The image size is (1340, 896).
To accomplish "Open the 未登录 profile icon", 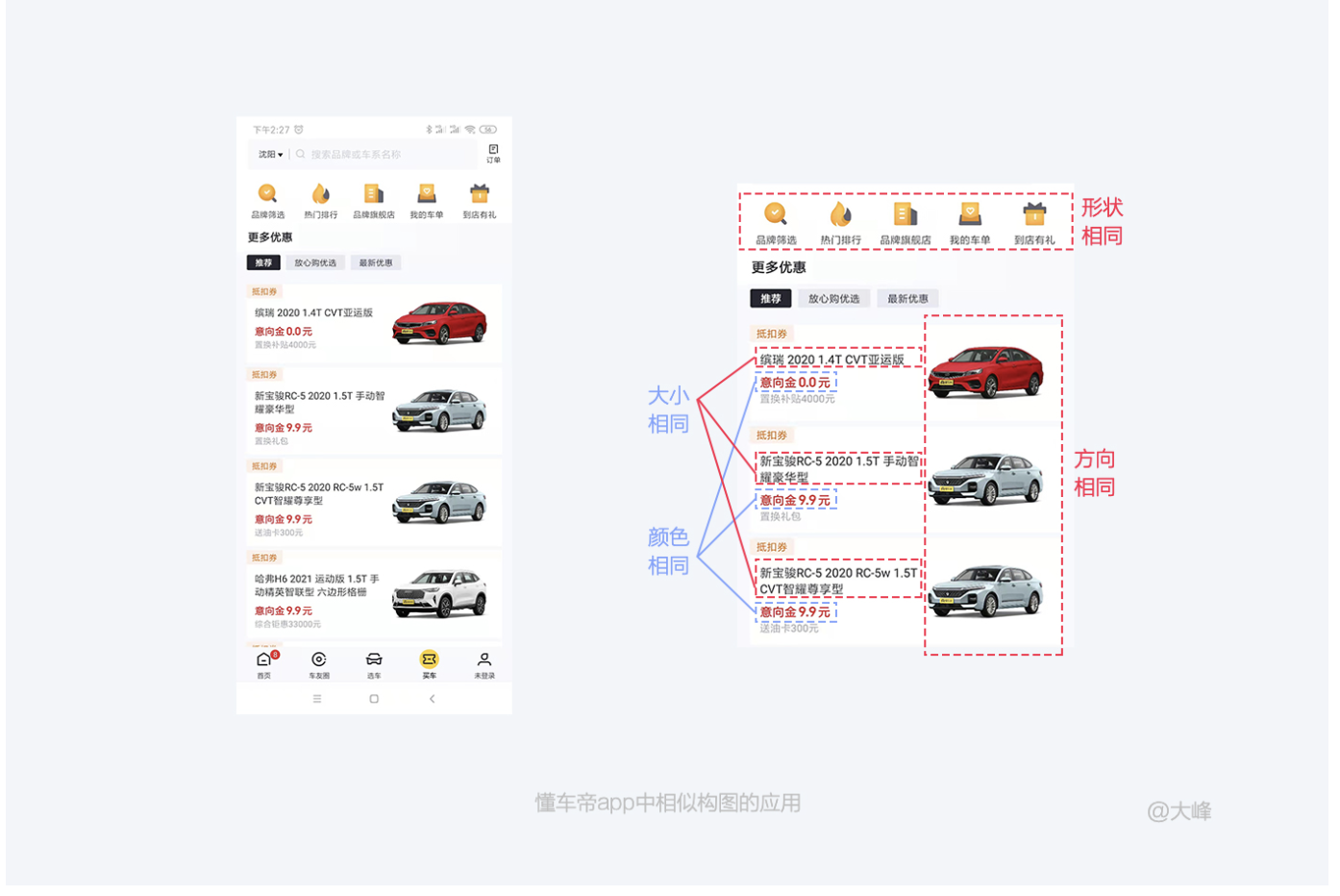I will click(484, 661).
